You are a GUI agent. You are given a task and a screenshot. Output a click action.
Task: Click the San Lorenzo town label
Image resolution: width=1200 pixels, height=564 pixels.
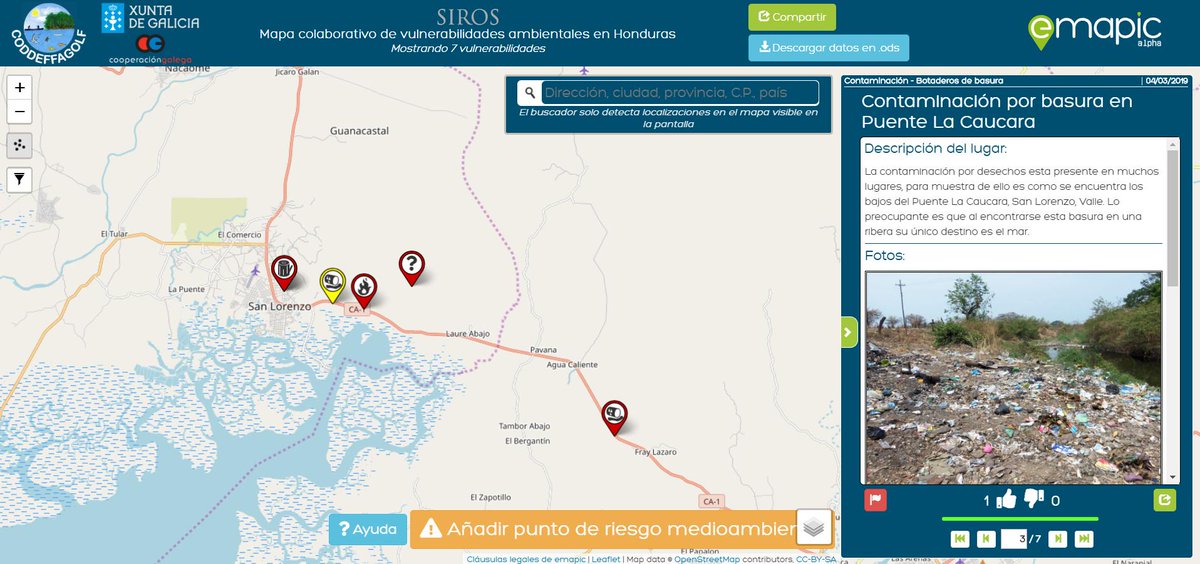(x=279, y=305)
